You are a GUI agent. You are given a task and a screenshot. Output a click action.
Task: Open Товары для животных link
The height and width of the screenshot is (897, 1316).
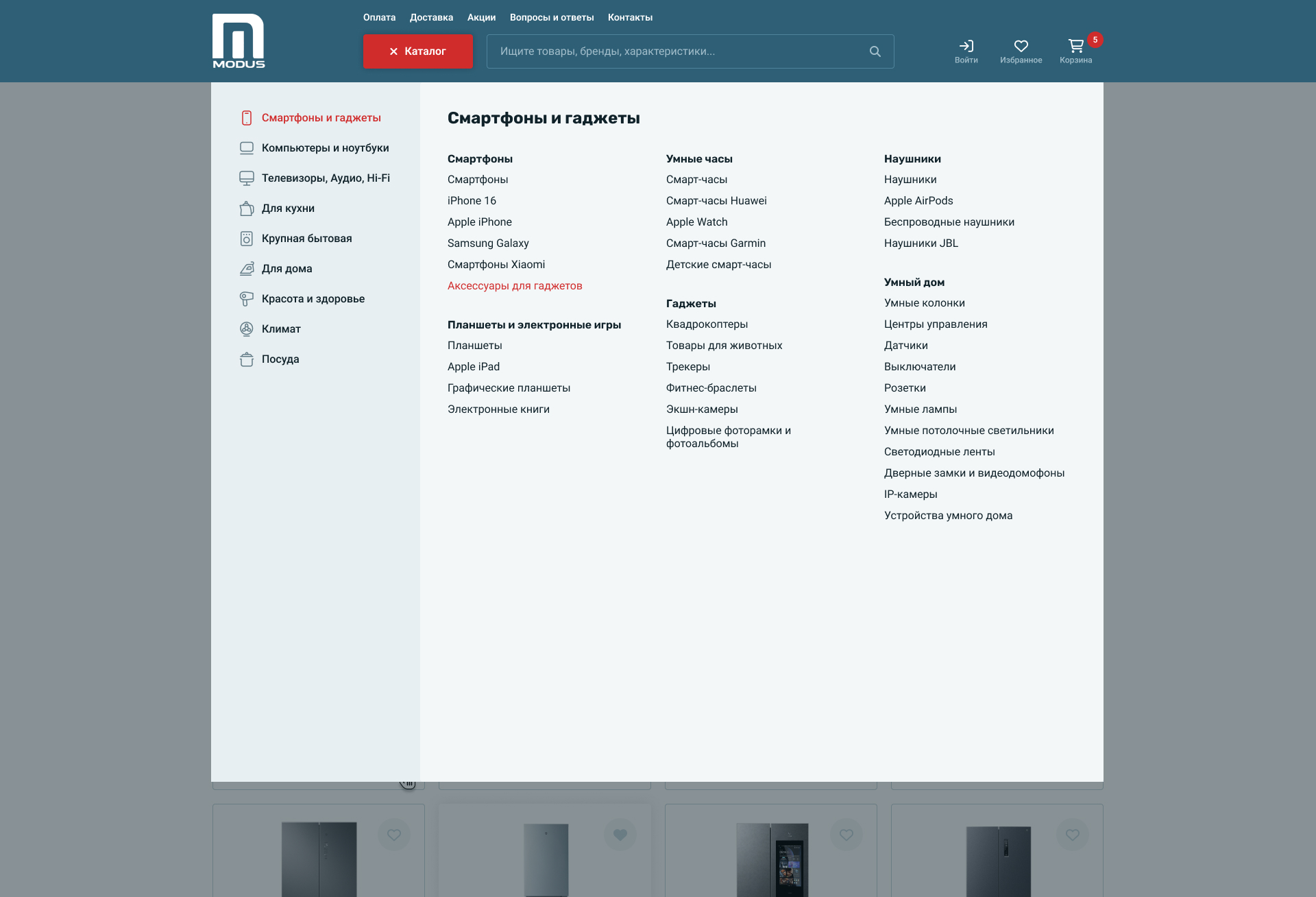(724, 346)
